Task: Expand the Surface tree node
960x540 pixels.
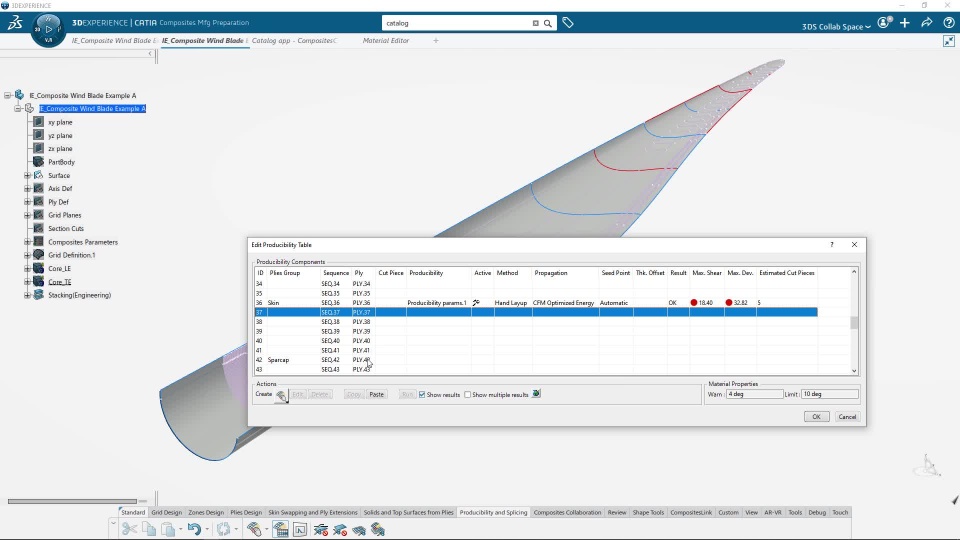Action: (x=28, y=176)
